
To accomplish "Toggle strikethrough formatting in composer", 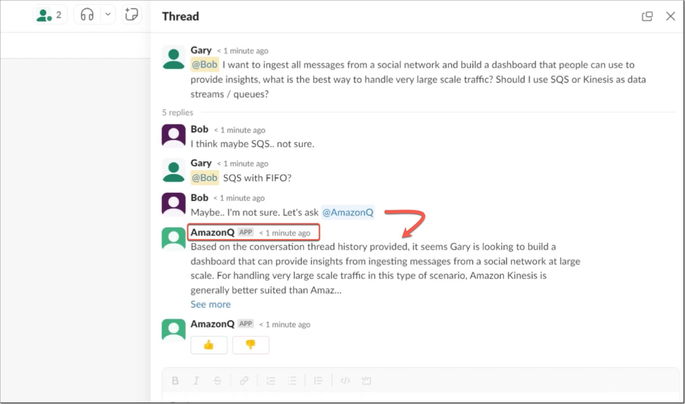I will tap(218, 381).
